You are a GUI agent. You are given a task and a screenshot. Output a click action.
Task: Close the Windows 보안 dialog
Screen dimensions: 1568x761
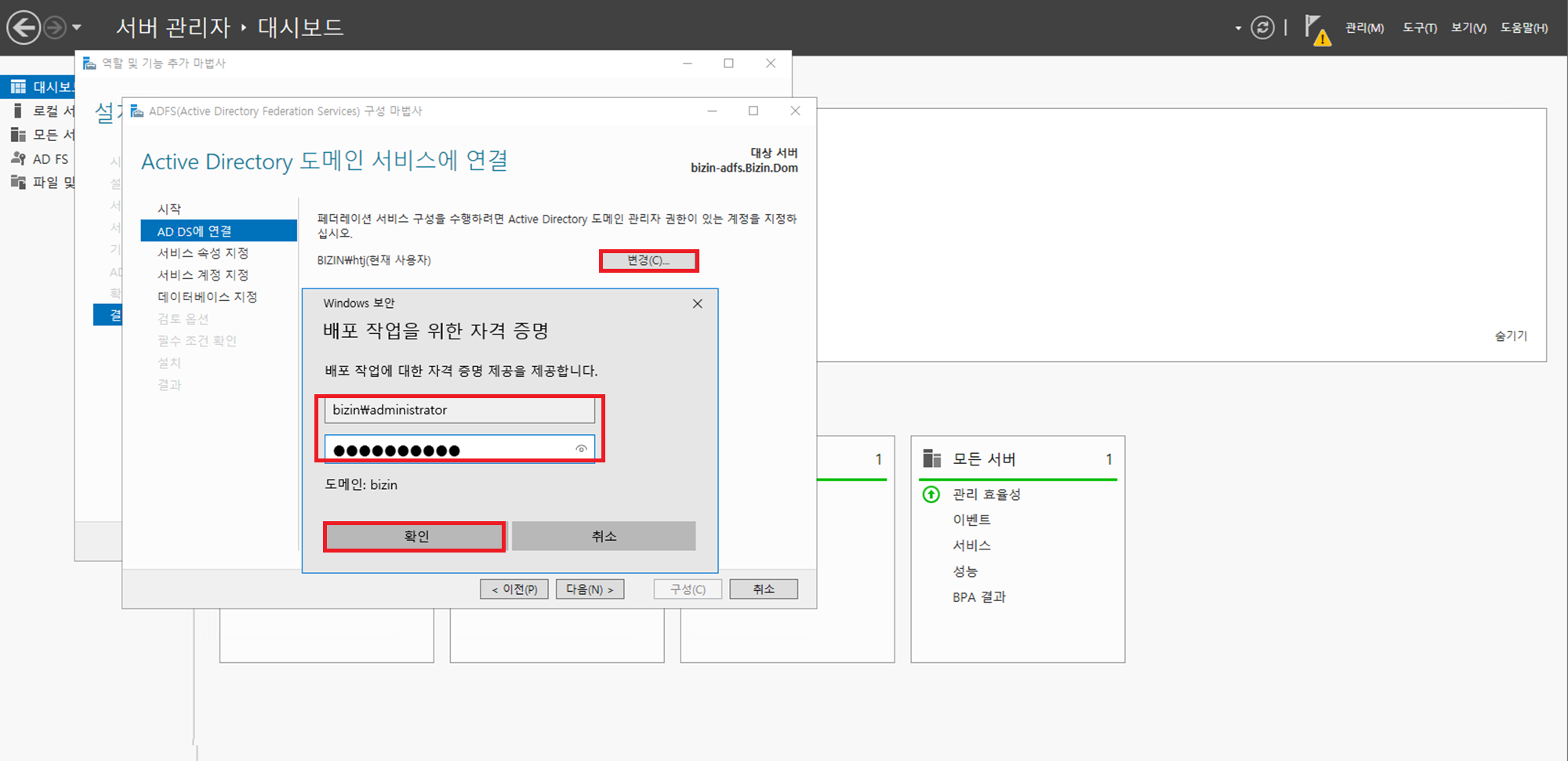tap(698, 304)
